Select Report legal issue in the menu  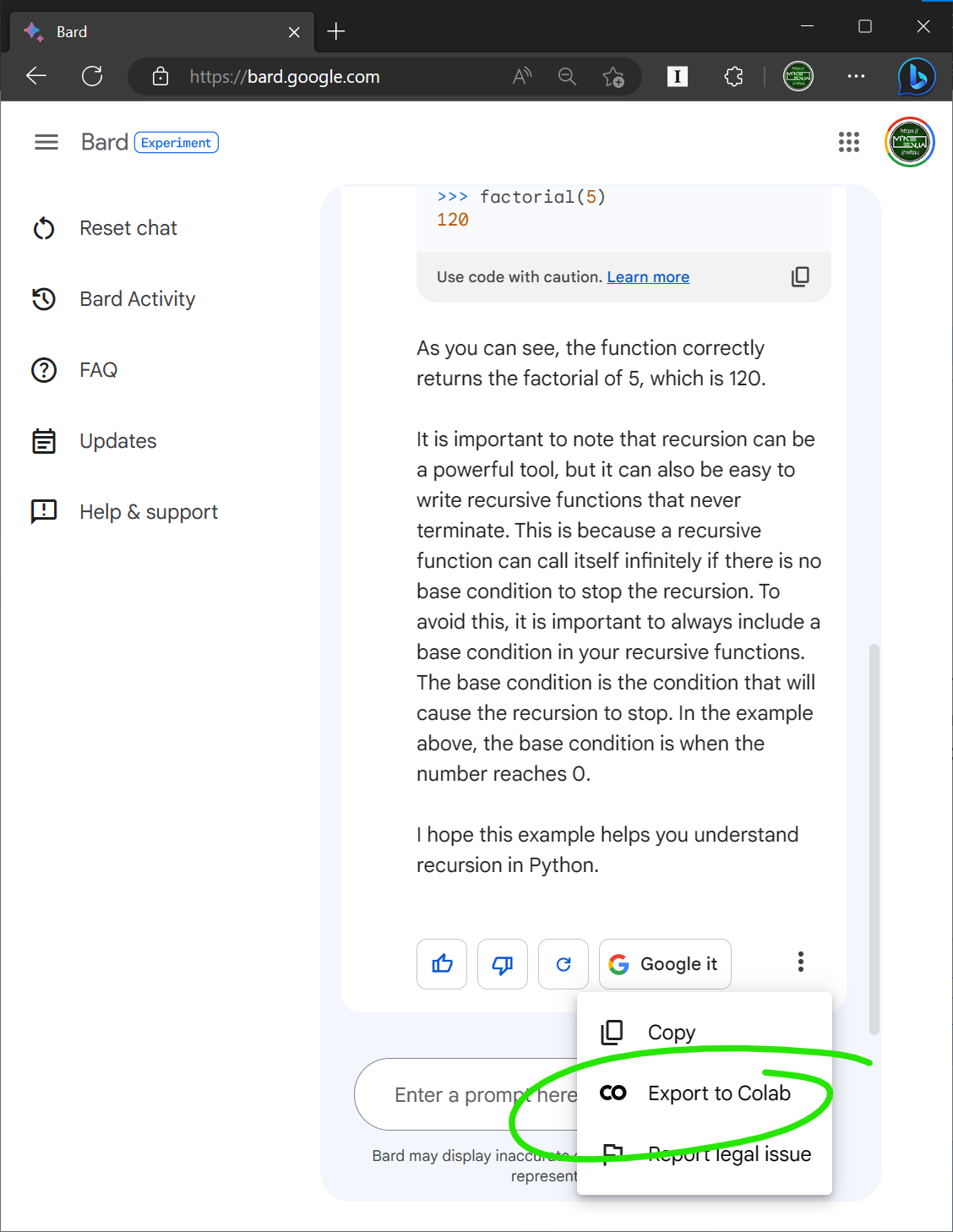tap(729, 1153)
